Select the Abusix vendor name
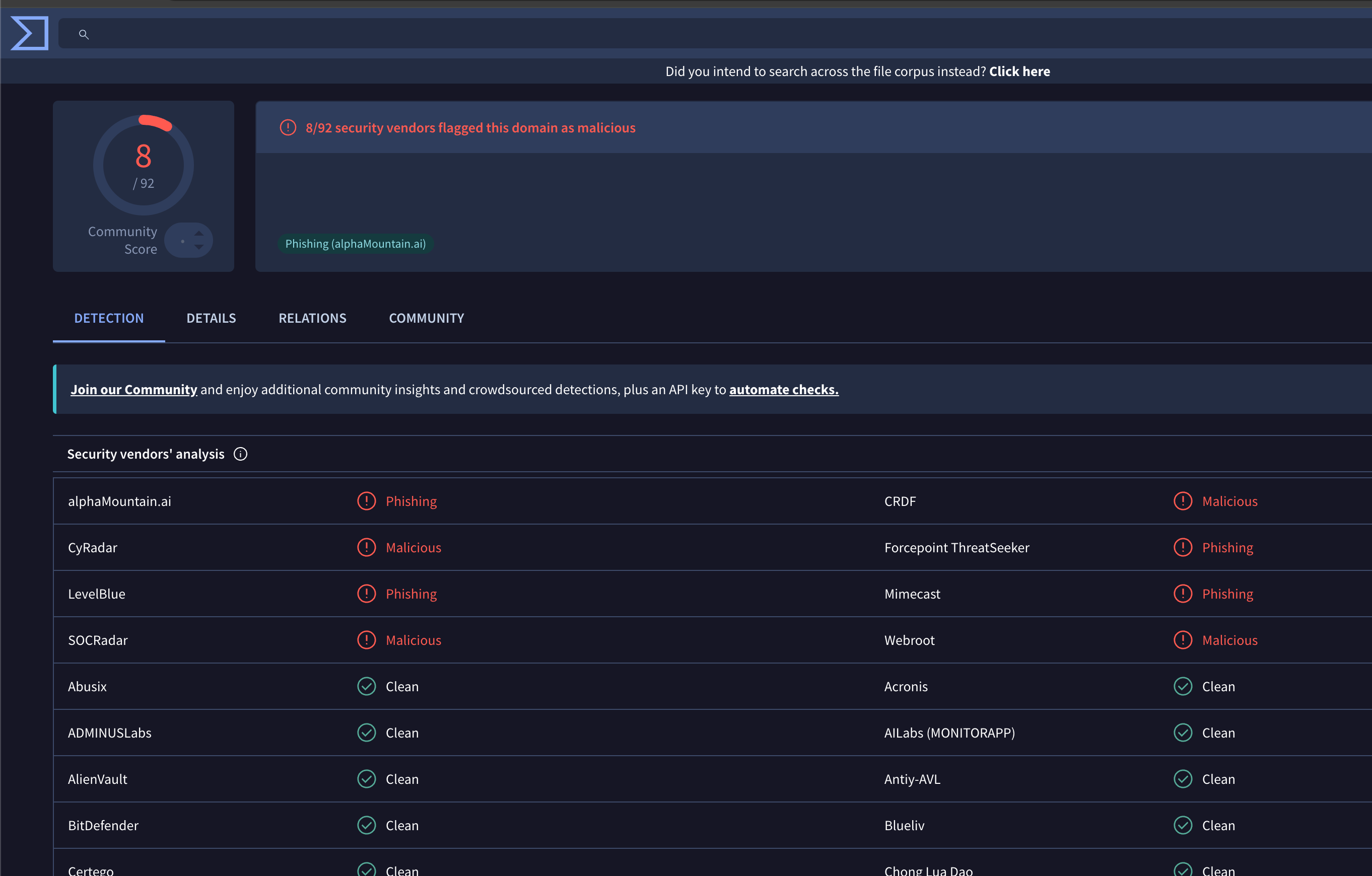The height and width of the screenshot is (876, 1372). point(87,686)
